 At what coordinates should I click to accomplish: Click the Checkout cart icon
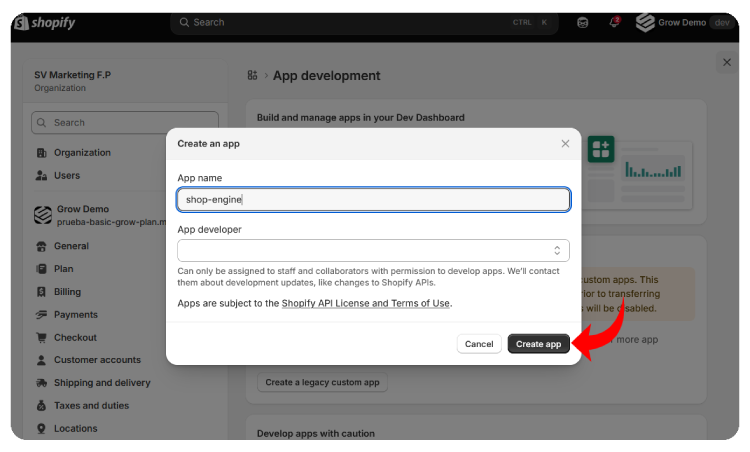click(42, 338)
